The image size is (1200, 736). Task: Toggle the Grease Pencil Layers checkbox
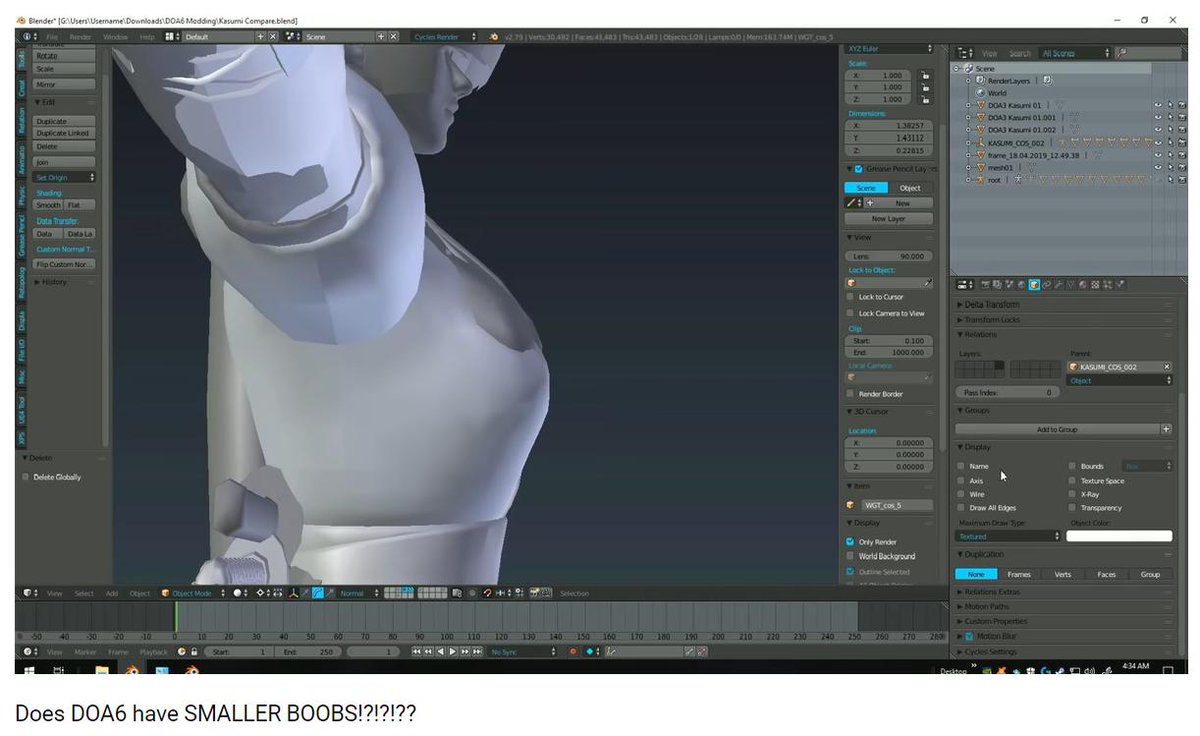pos(858,169)
